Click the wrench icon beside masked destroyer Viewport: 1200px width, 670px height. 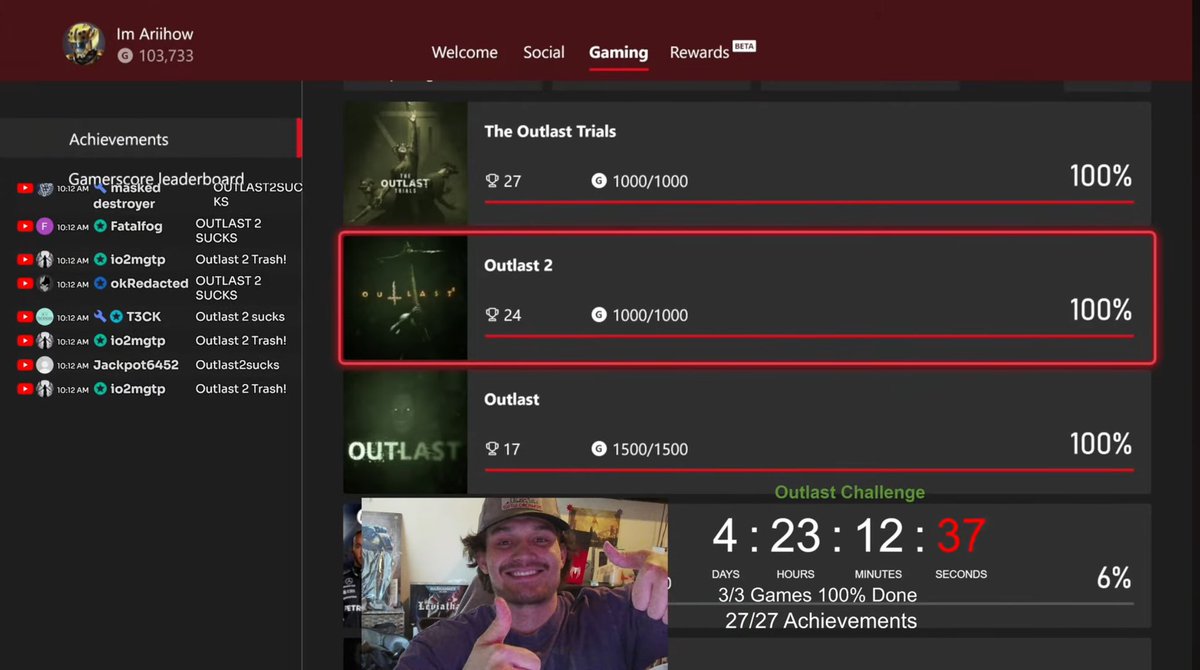click(100, 188)
